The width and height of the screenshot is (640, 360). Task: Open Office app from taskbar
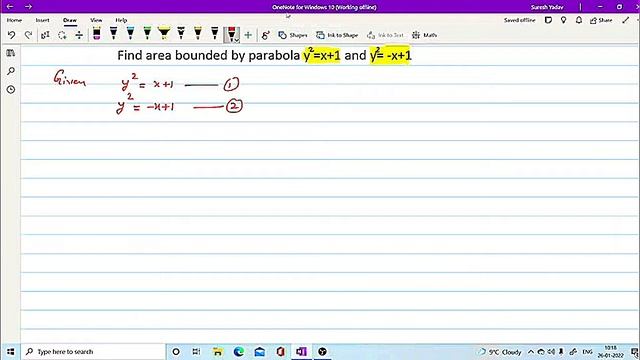pyautogui.click(x=280, y=351)
